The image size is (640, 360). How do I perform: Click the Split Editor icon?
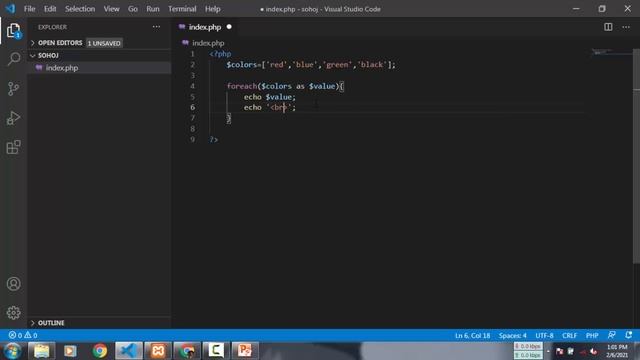[x=608, y=27]
